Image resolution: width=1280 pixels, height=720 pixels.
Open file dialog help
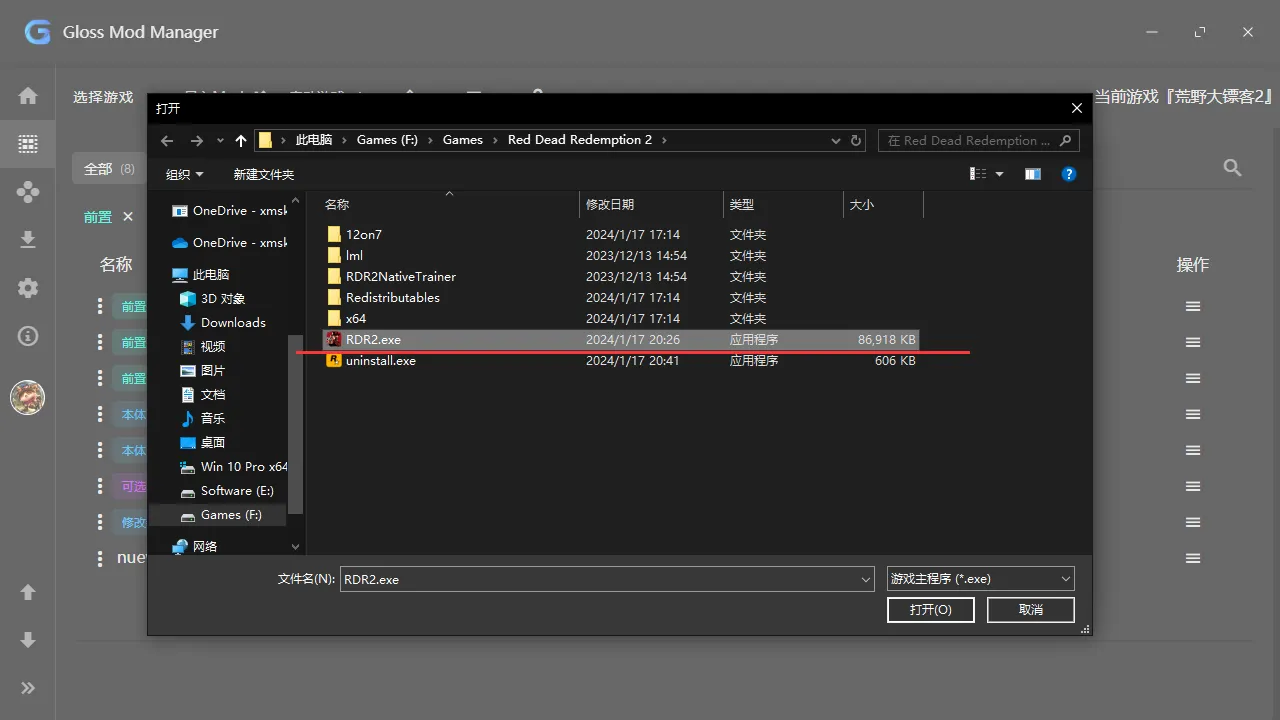pyautogui.click(x=1069, y=174)
